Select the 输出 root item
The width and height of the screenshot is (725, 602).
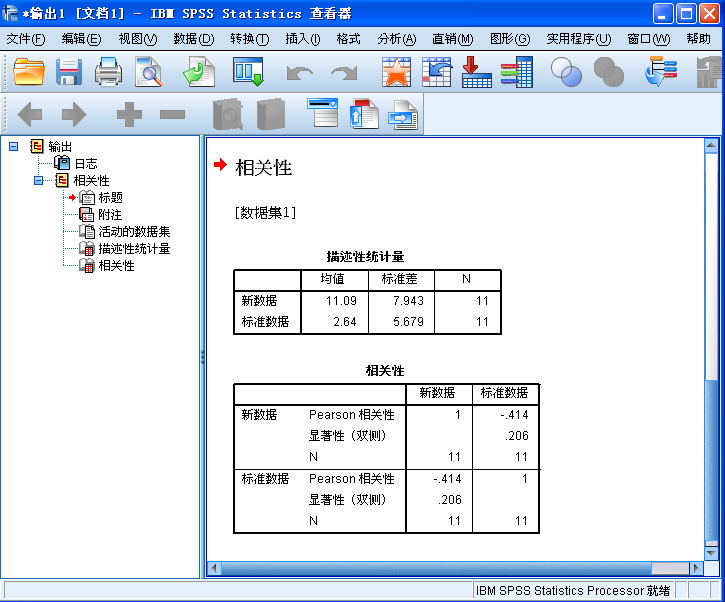[x=60, y=147]
